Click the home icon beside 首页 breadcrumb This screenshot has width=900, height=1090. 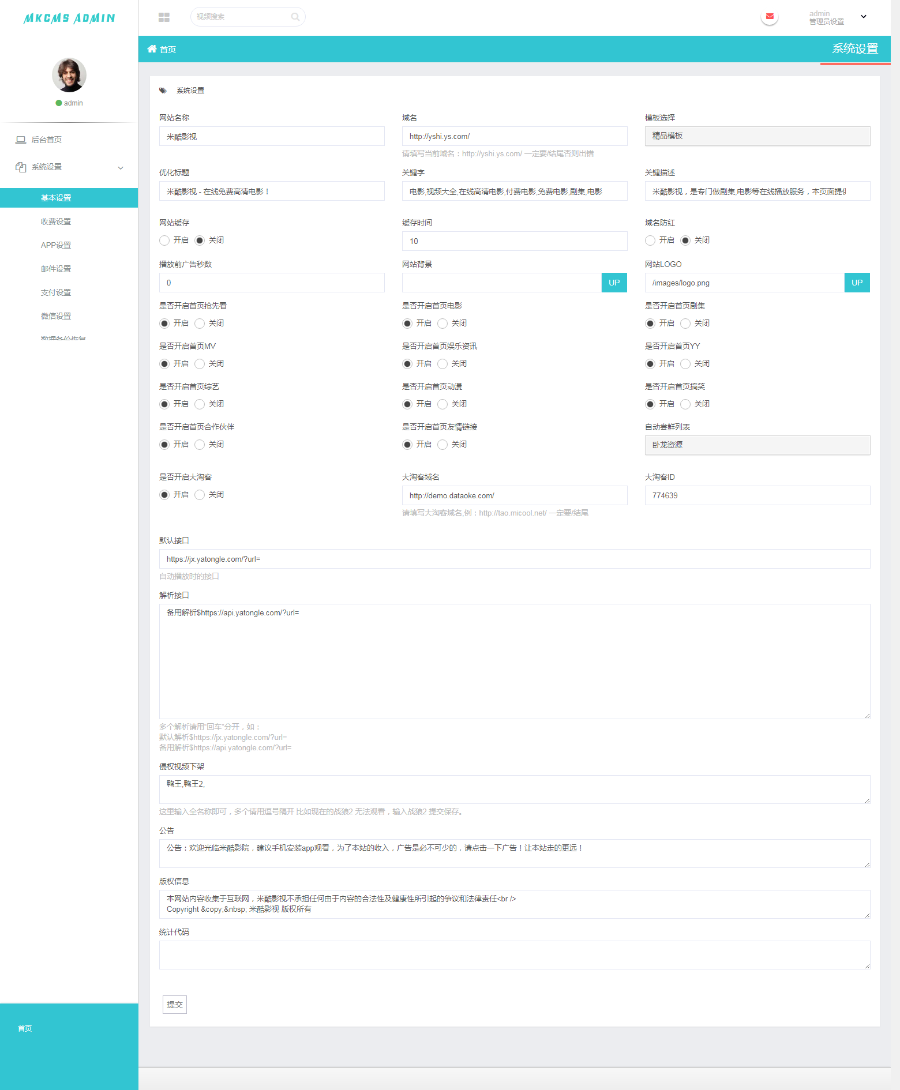coord(152,49)
